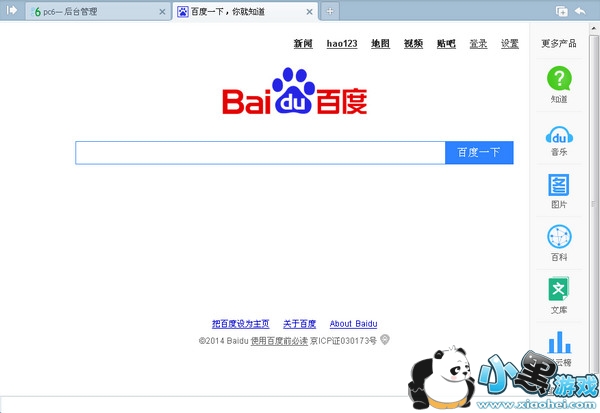Image resolution: width=600 pixels, height=413 pixels.
Task: Click the scrollbar up arrow
Action: tap(594, 28)
